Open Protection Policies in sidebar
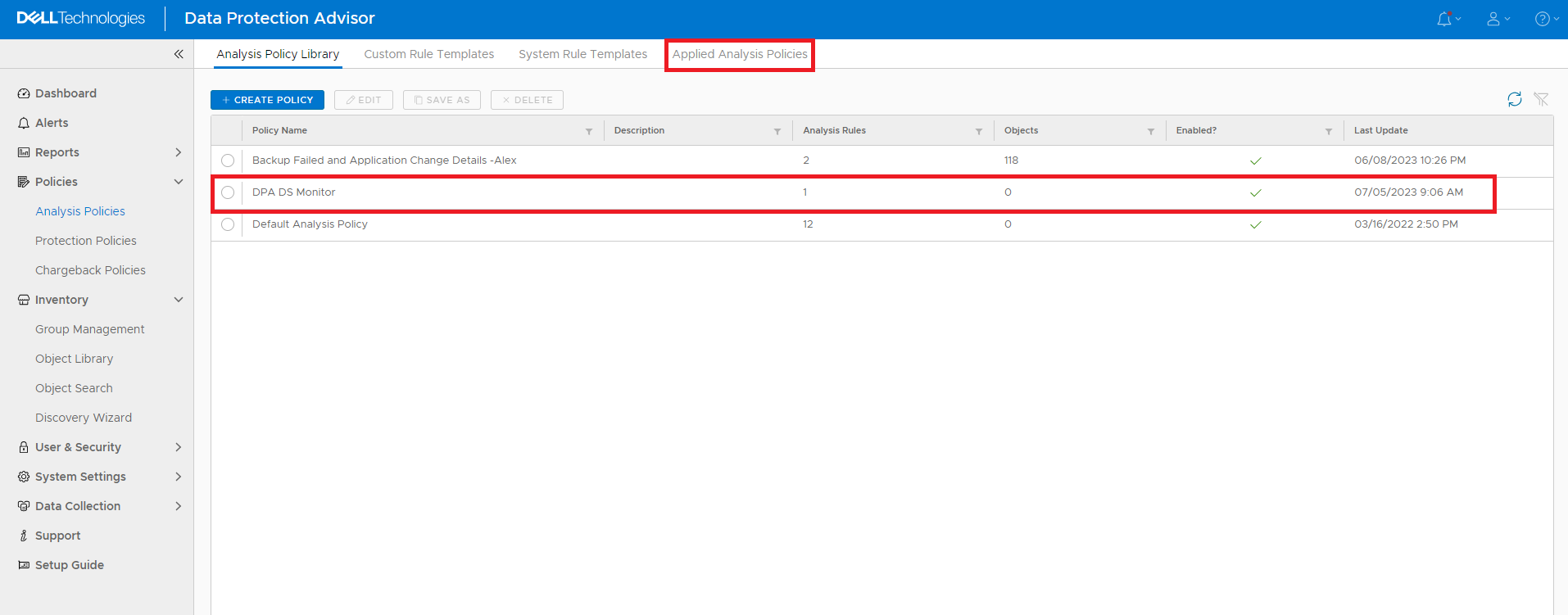The height and width of the screenshot is (615, 1568). [86, 241]
